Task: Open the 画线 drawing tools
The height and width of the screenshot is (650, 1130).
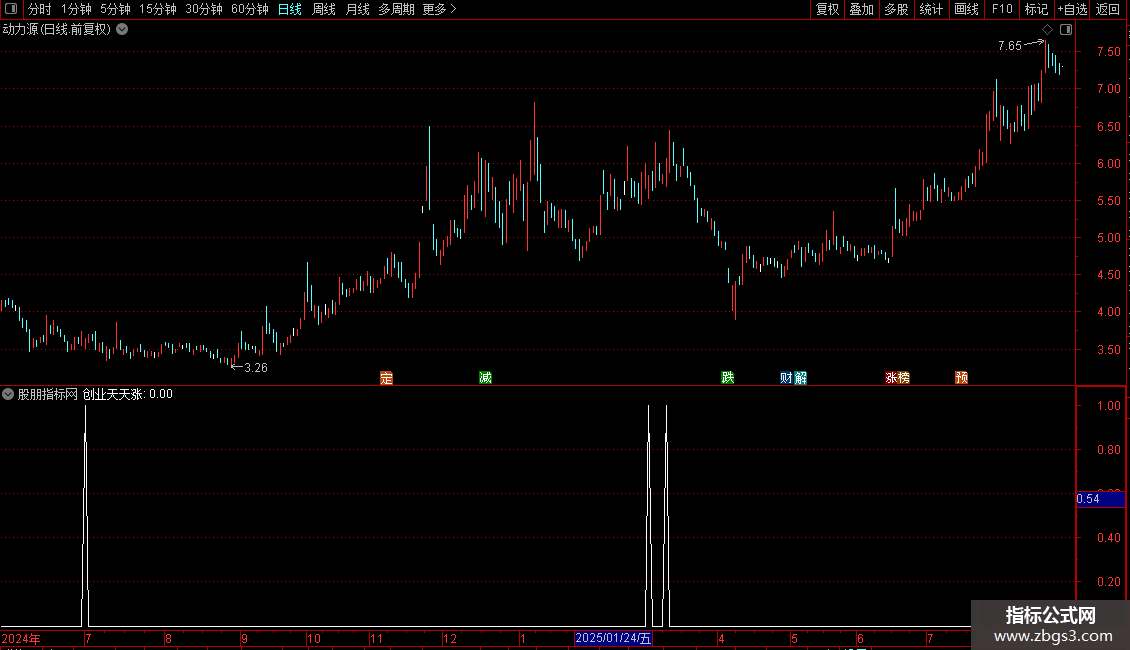Action: 966,9
